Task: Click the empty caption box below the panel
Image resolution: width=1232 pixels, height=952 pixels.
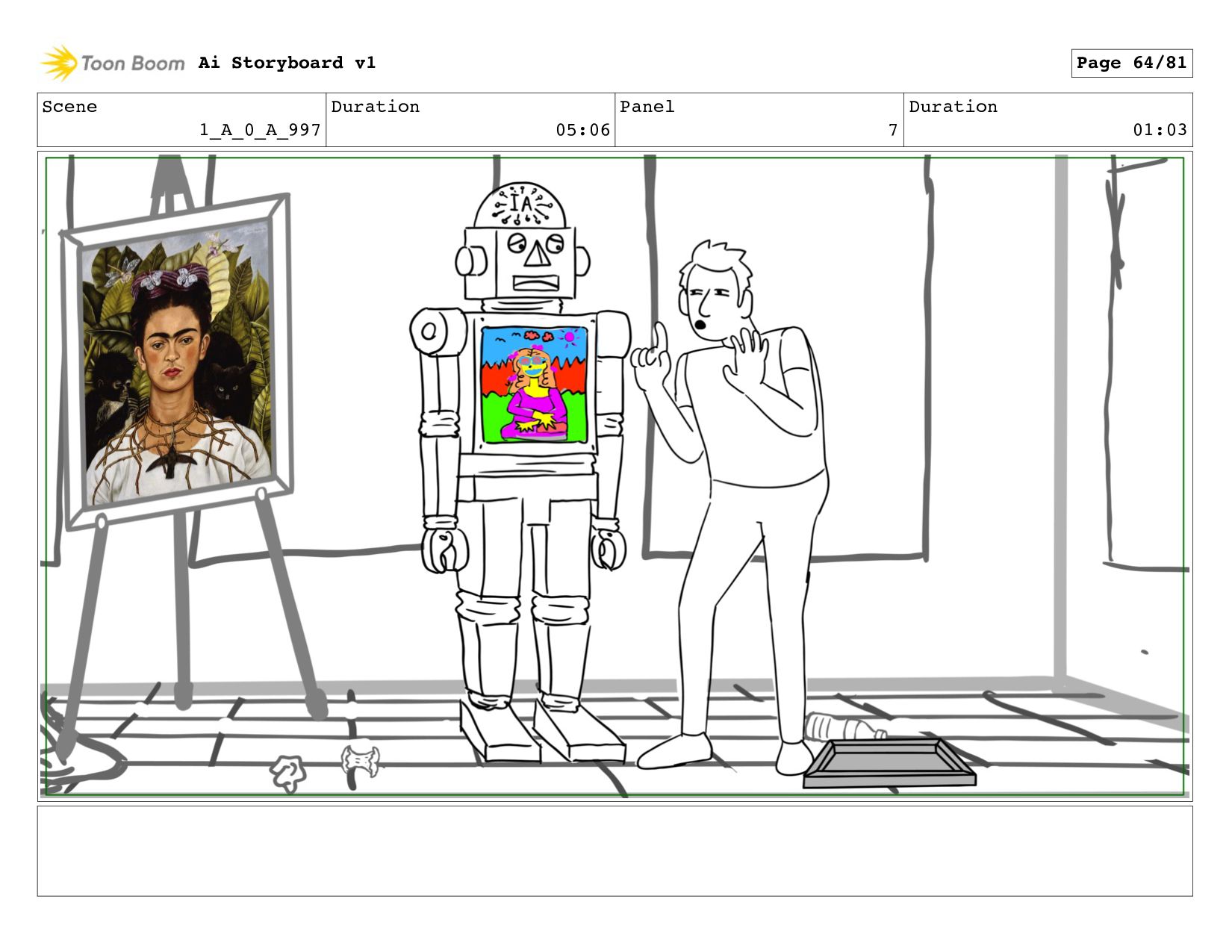Action: coord(615,850)
